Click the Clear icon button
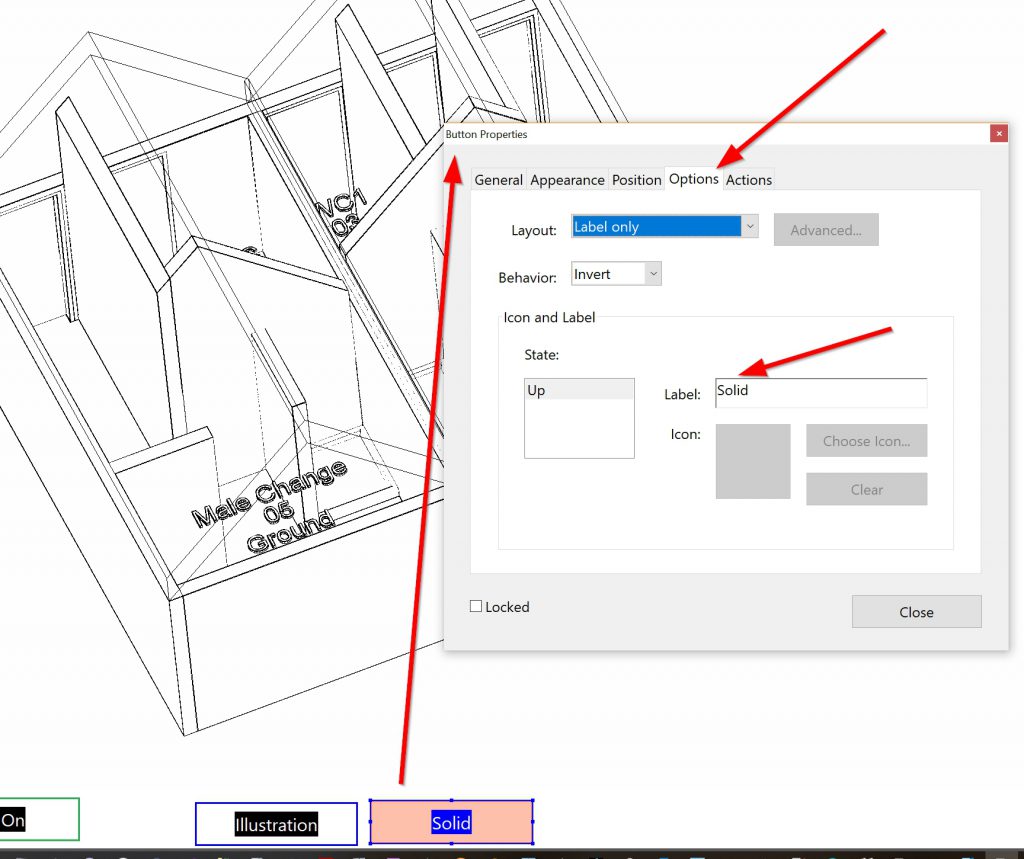1024x859 pixels. pyautogui.click(x=866, y=490)
